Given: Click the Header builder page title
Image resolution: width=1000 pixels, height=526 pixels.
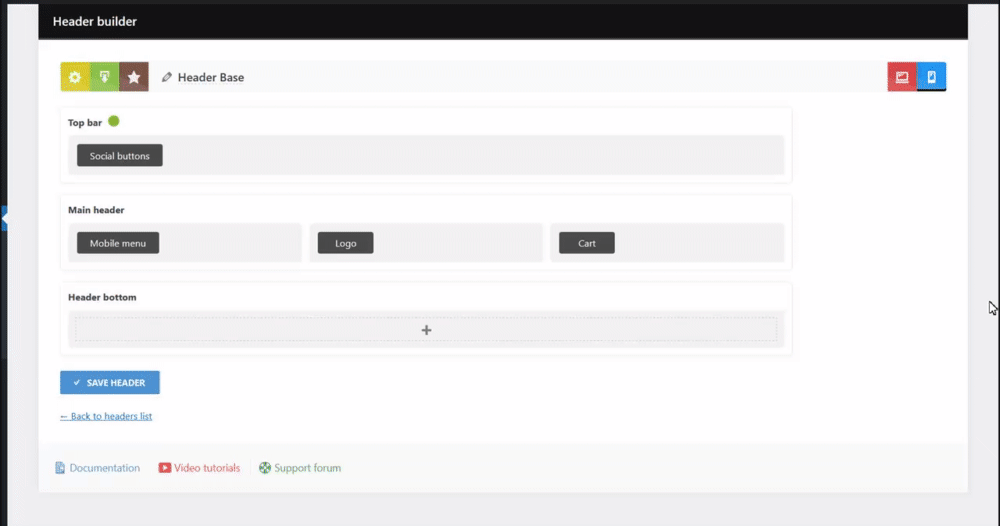Looking at the screenshot, I should coord(94,22).
